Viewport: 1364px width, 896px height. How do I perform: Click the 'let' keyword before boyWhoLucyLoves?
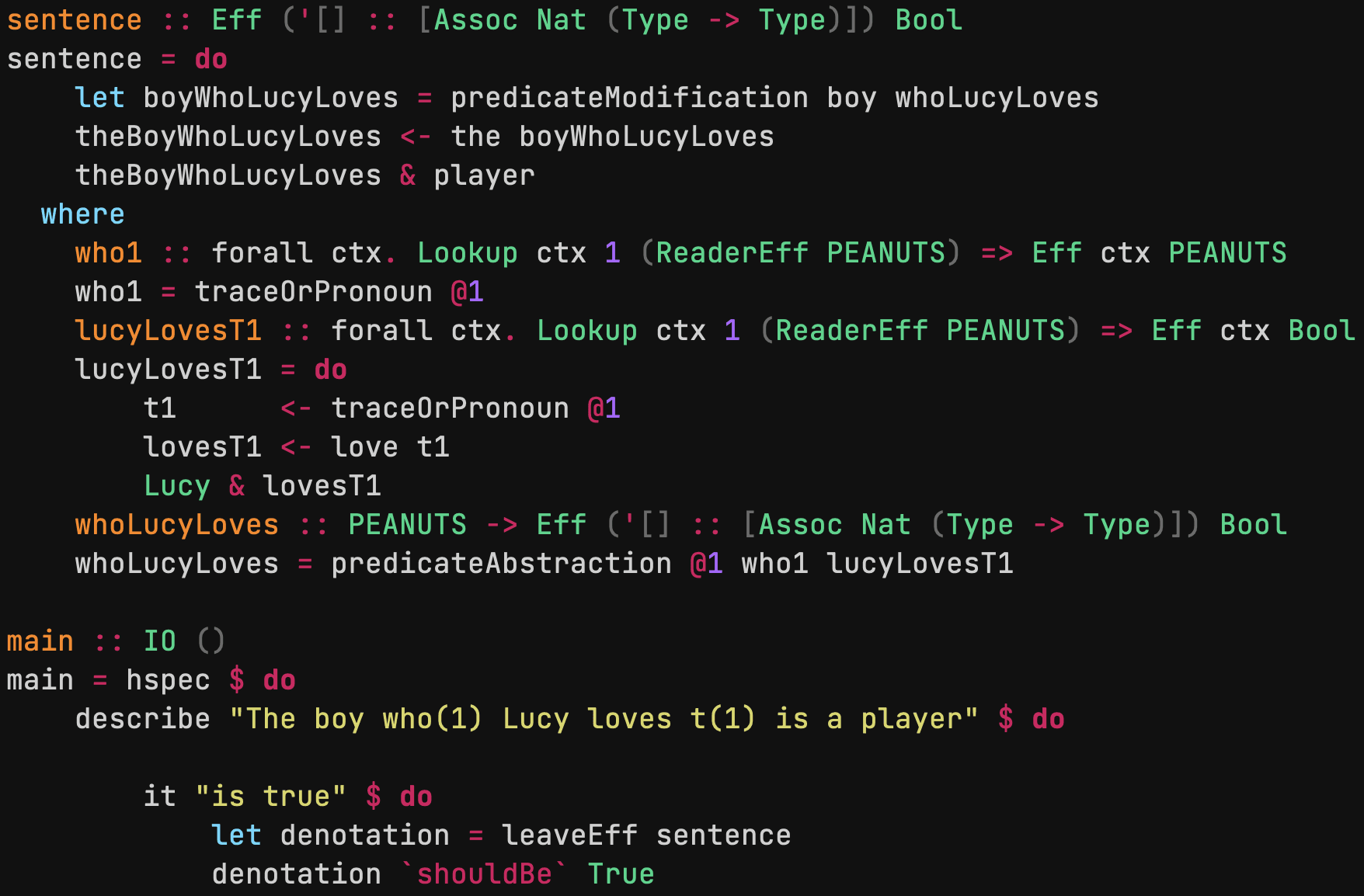(99, 97)
